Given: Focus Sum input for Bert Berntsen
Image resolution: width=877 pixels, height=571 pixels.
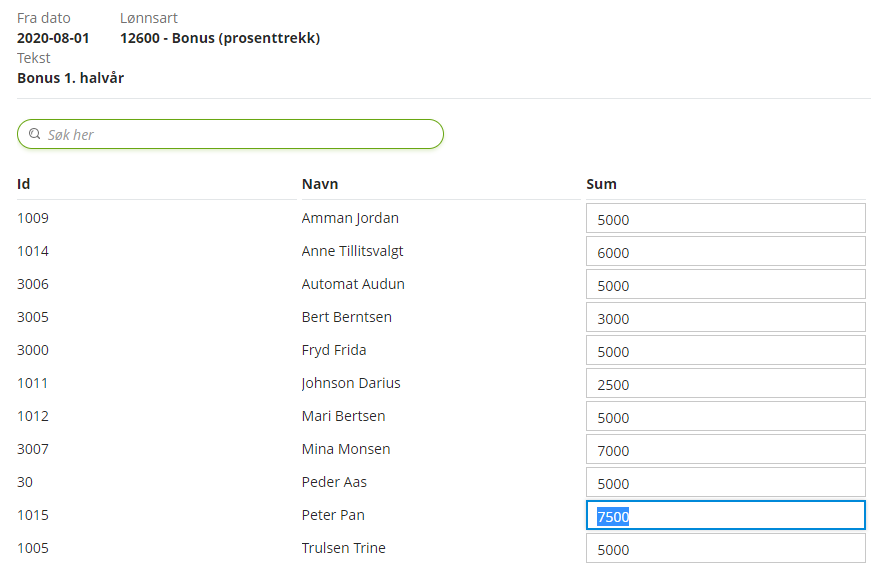Looking at the screenshot, I should (725, 318).
